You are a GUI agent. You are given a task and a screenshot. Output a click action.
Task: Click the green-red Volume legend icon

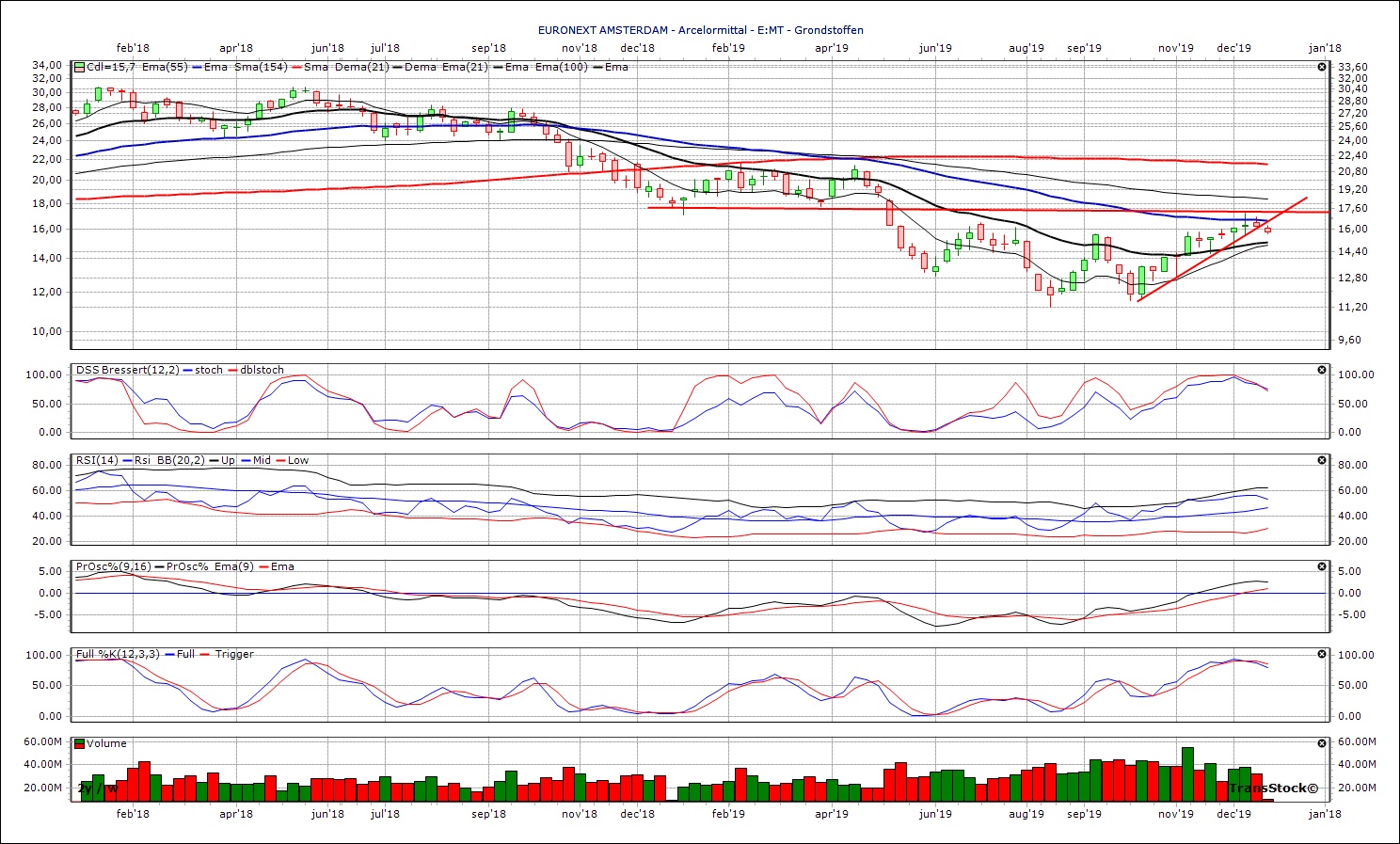tap(80, 743)
